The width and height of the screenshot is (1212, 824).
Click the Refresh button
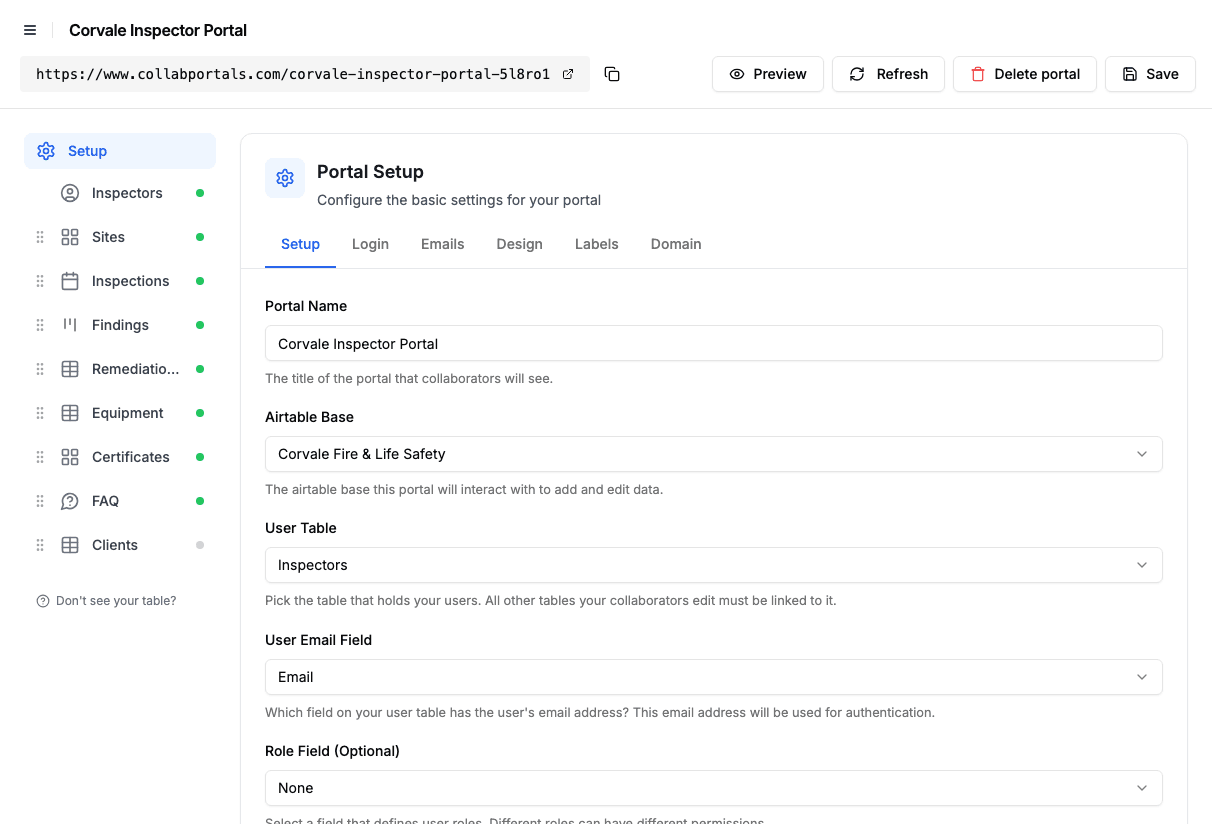click(x=888, y=74)
